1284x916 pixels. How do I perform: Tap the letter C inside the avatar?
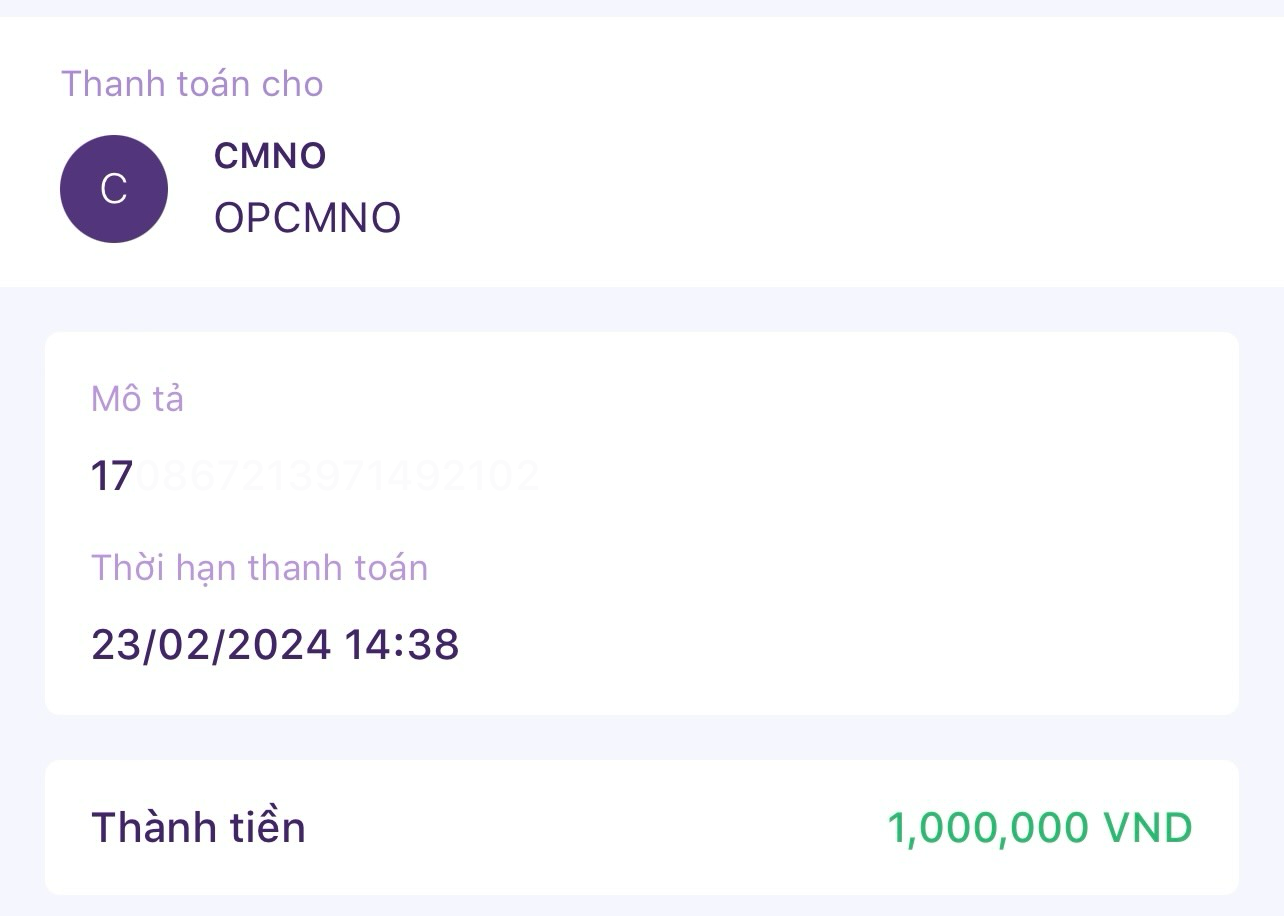(x=114, y=189)
